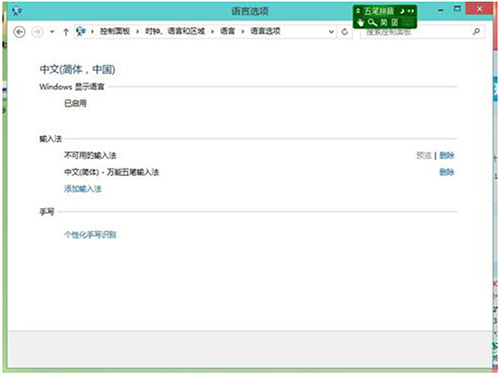The image size is (500, 376).
Task: Go to the 语言 breadcrumb
Action: point(227,31)
